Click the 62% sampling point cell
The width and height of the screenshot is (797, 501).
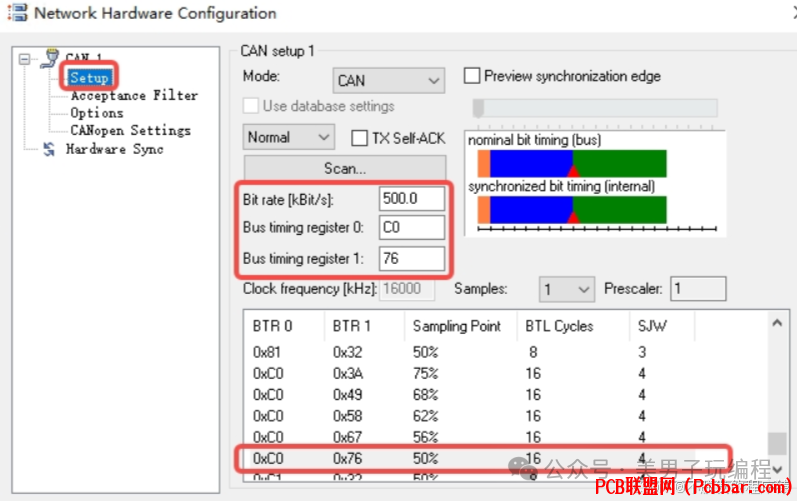tap(425, 416)
